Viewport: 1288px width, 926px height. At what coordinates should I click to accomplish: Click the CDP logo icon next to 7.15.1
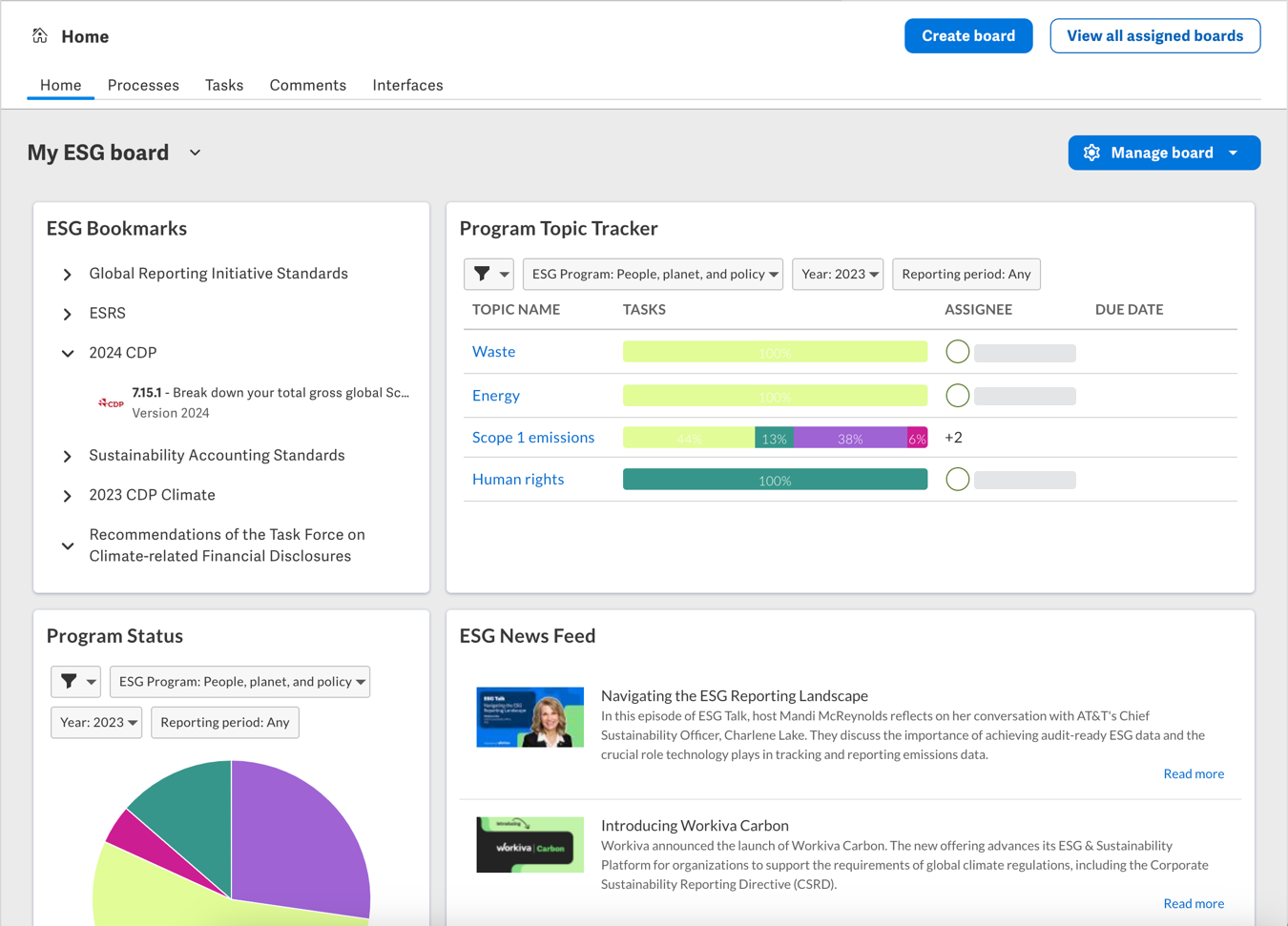(x=111, y=402)
